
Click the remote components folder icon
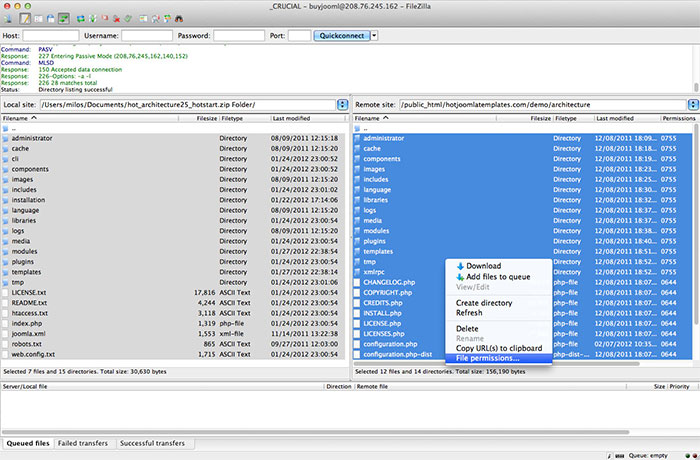(x=357, y=159)
